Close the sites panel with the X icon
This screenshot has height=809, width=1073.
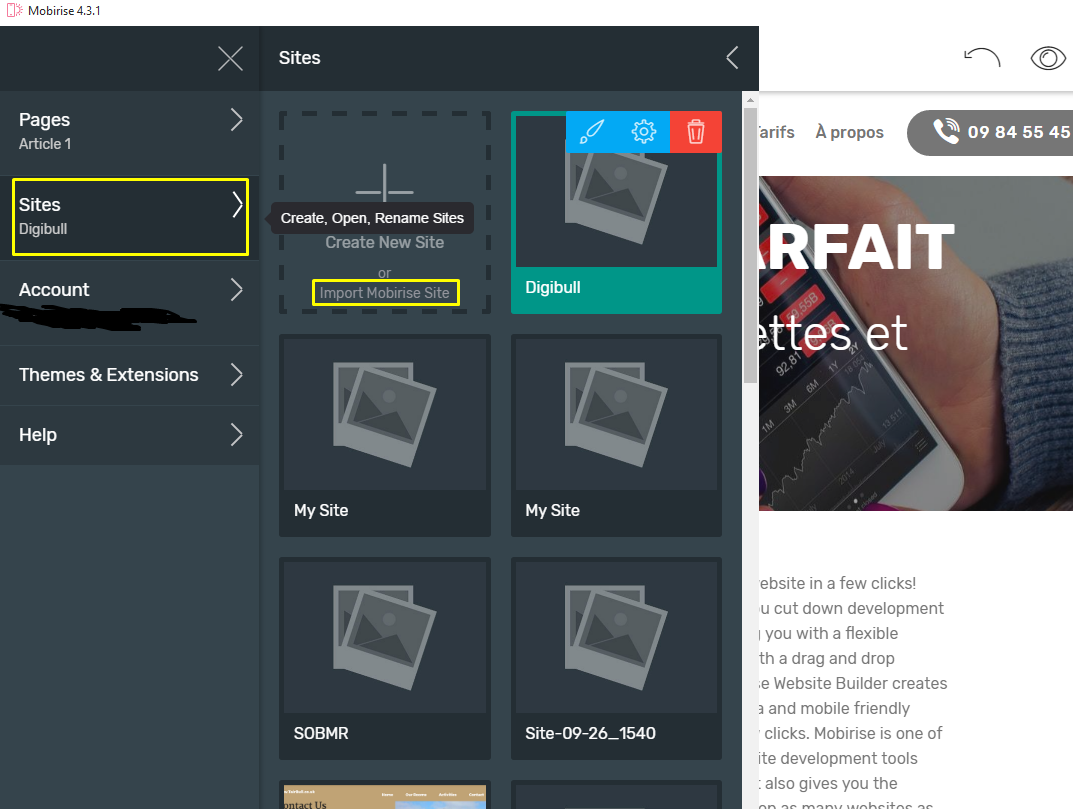(x=230, y=58)
